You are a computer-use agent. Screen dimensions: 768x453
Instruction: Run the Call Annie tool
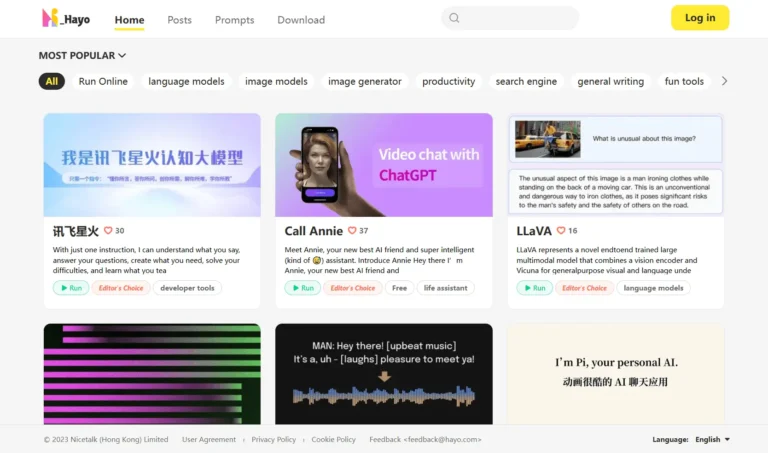pos(303,288)
